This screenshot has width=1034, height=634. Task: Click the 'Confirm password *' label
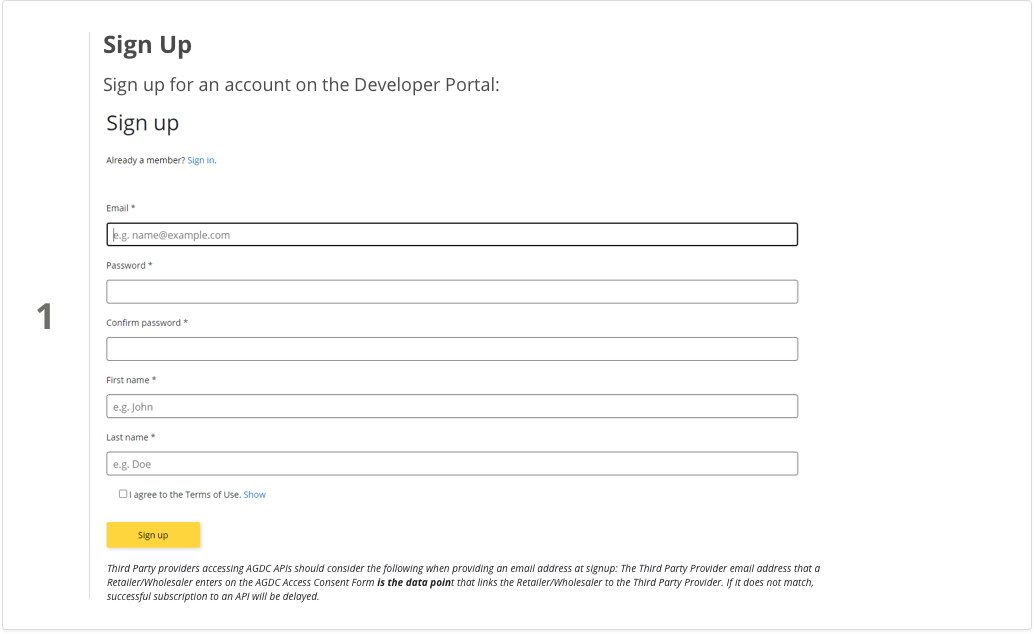click(x=147, y=323)
